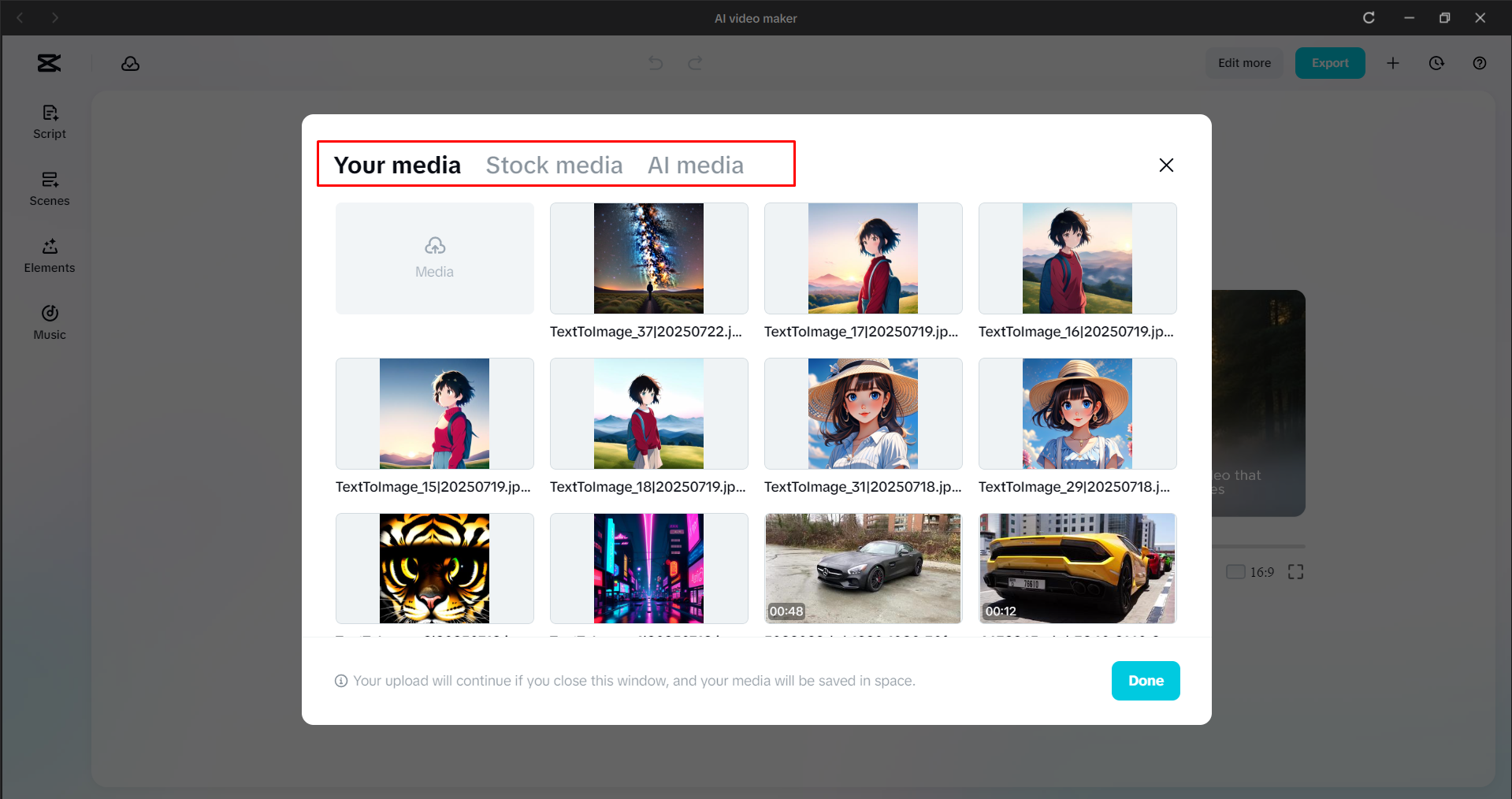Viewport: 1512px width, 799px height.
Task: Switch to the Stock media tab
Action: pyautogui.click(x=554, y=165)
